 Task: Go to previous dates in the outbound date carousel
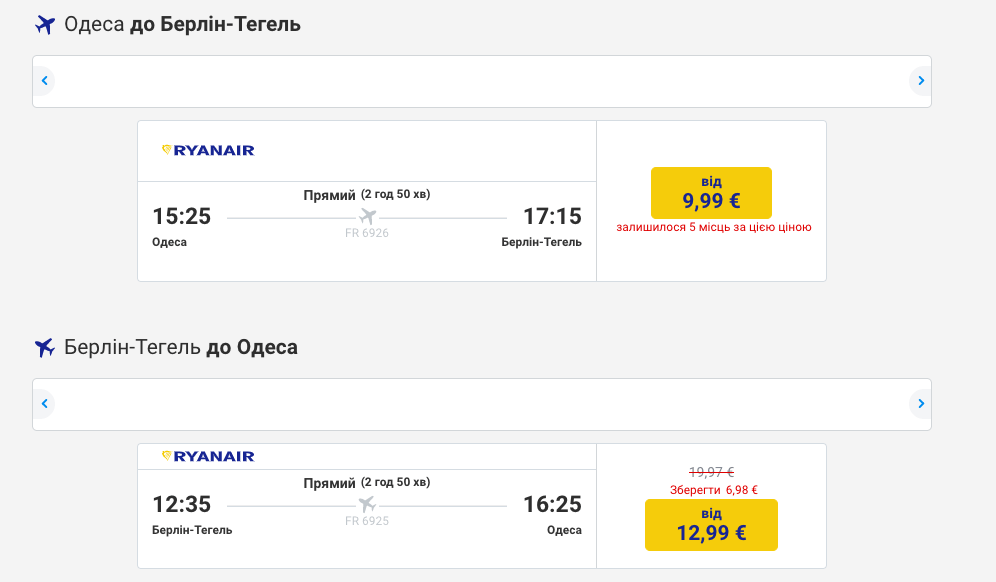[x=44, y=81]
